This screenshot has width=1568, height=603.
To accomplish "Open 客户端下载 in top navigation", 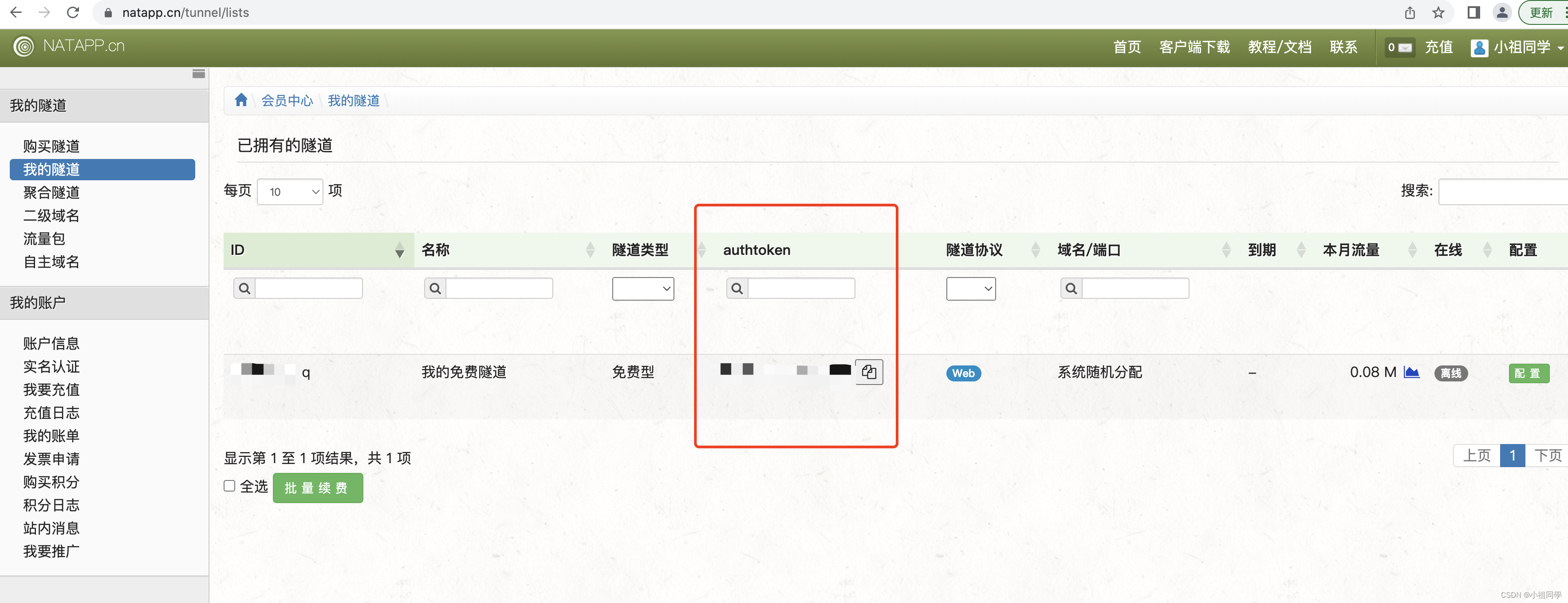I will coord(1194,47).
